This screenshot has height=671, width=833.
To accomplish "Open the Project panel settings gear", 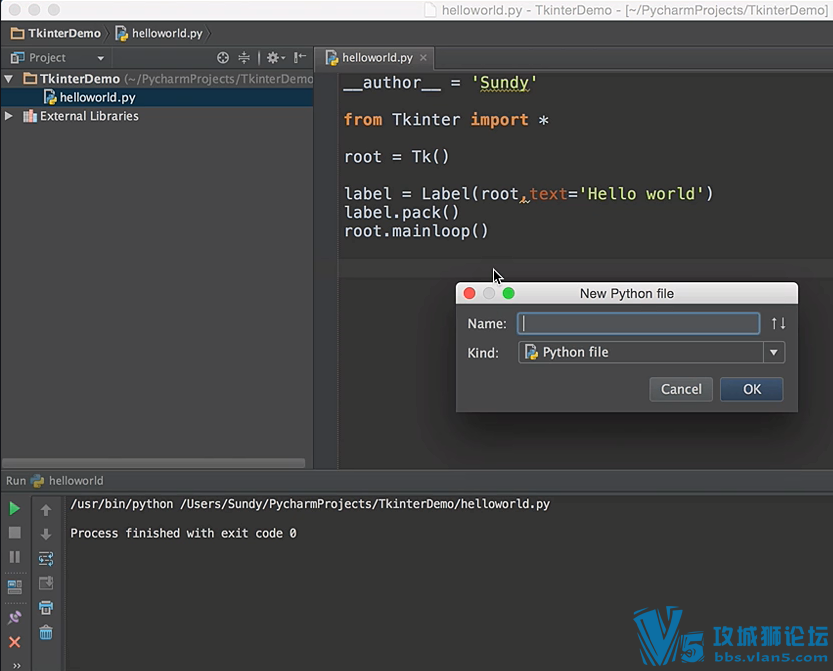I will (275, 57).
